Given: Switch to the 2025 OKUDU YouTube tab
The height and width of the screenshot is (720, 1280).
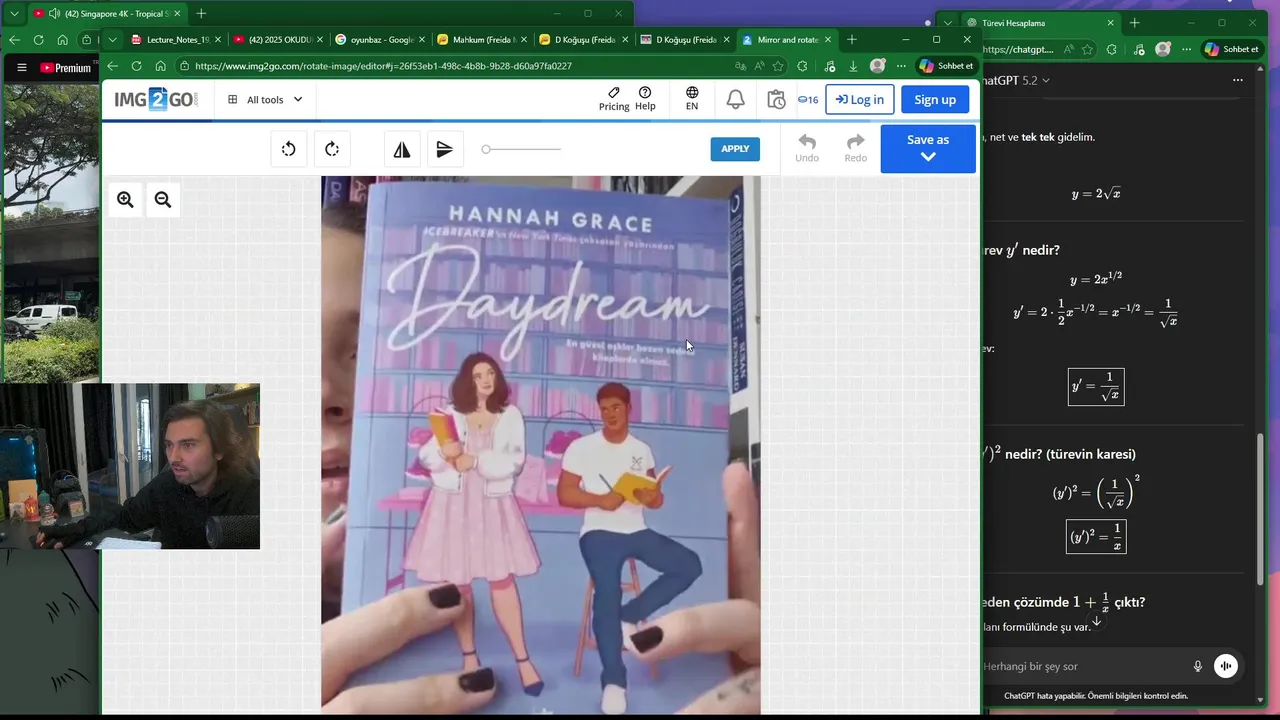Looking at the screenshot, I should (277, 40).
